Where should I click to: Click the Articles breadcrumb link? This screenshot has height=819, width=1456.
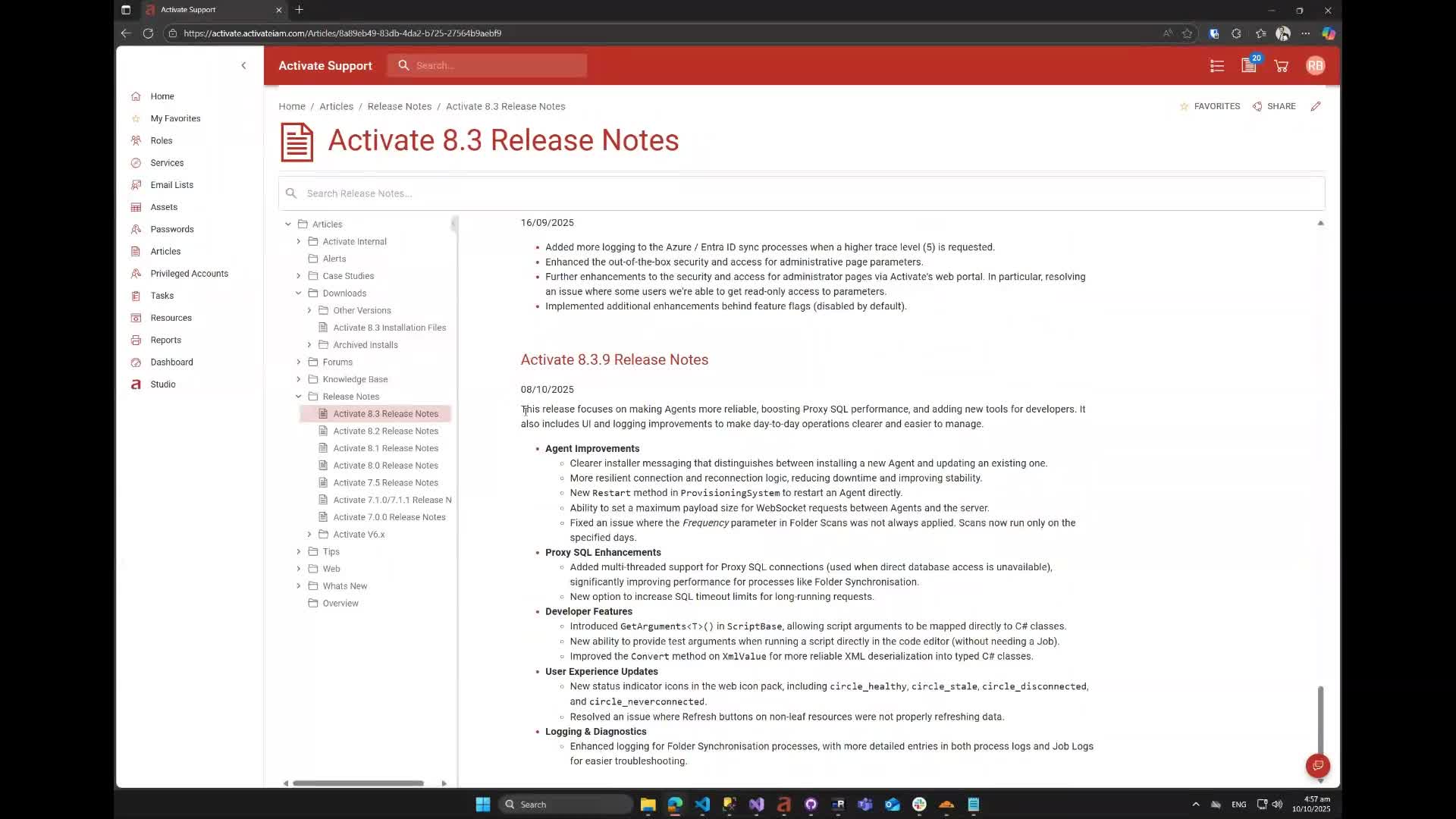click(336, 107)
